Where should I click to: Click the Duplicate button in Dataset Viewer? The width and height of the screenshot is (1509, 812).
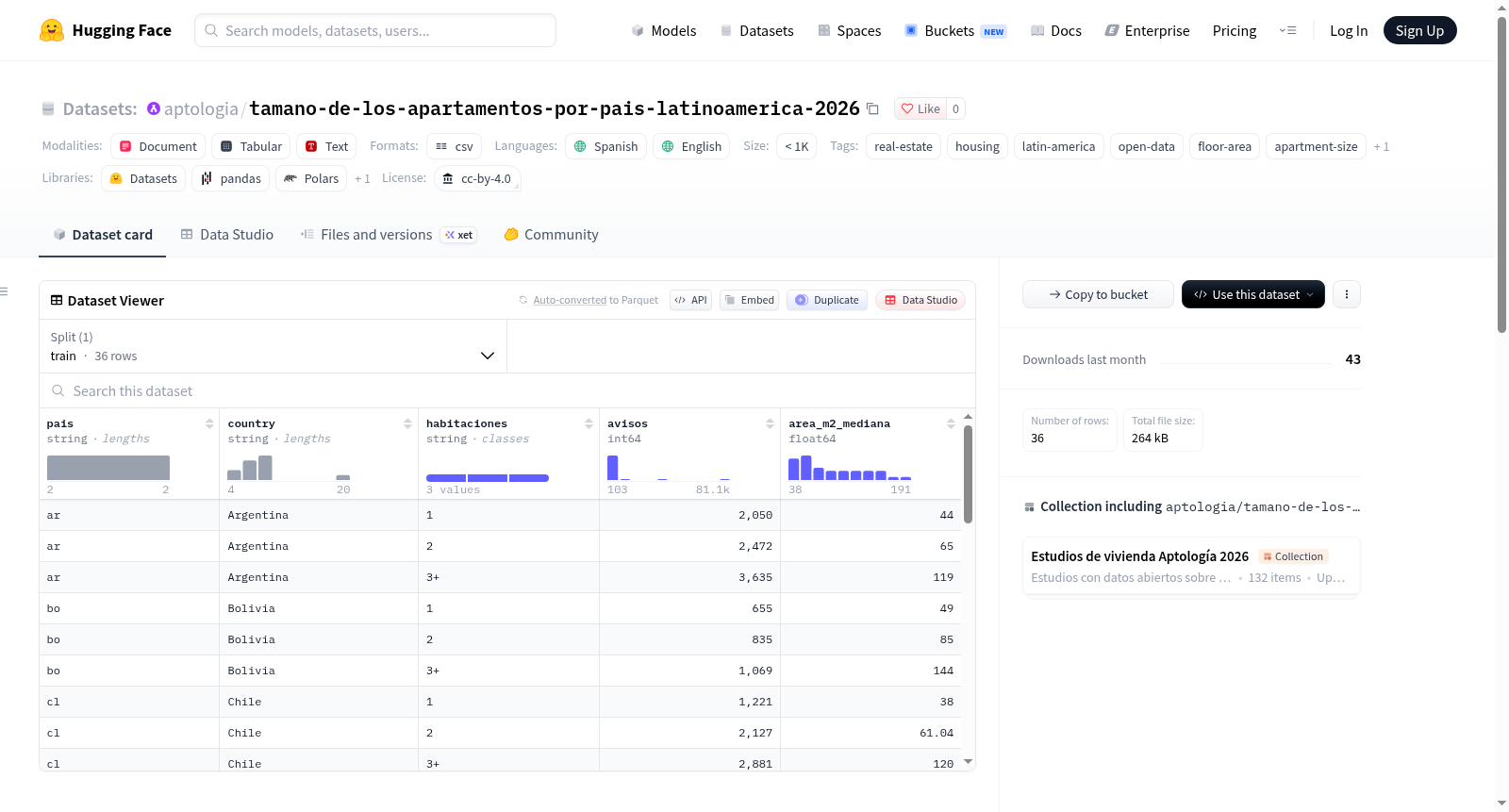tap(827, 300)
